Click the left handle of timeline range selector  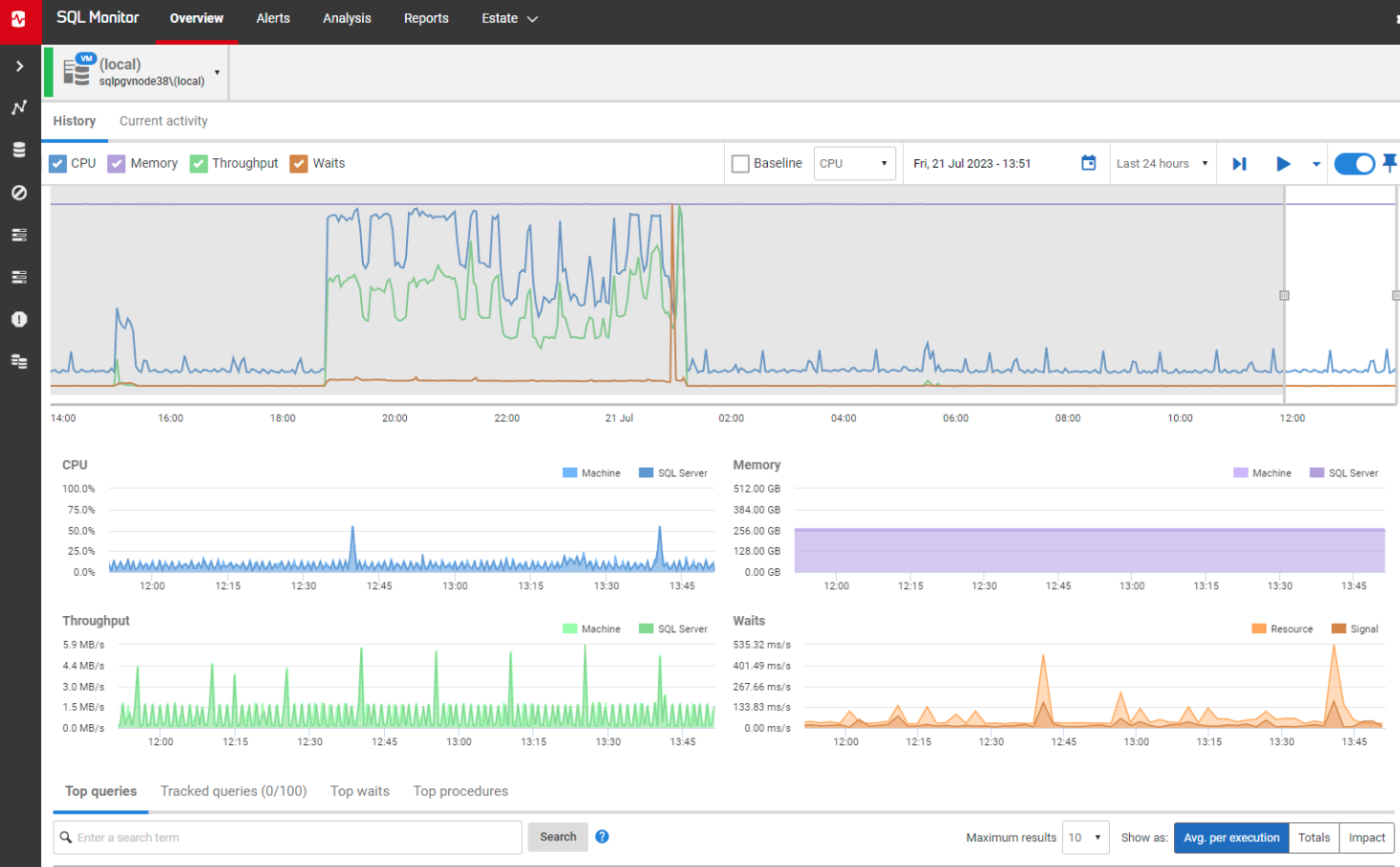[x=1284, y=295]
